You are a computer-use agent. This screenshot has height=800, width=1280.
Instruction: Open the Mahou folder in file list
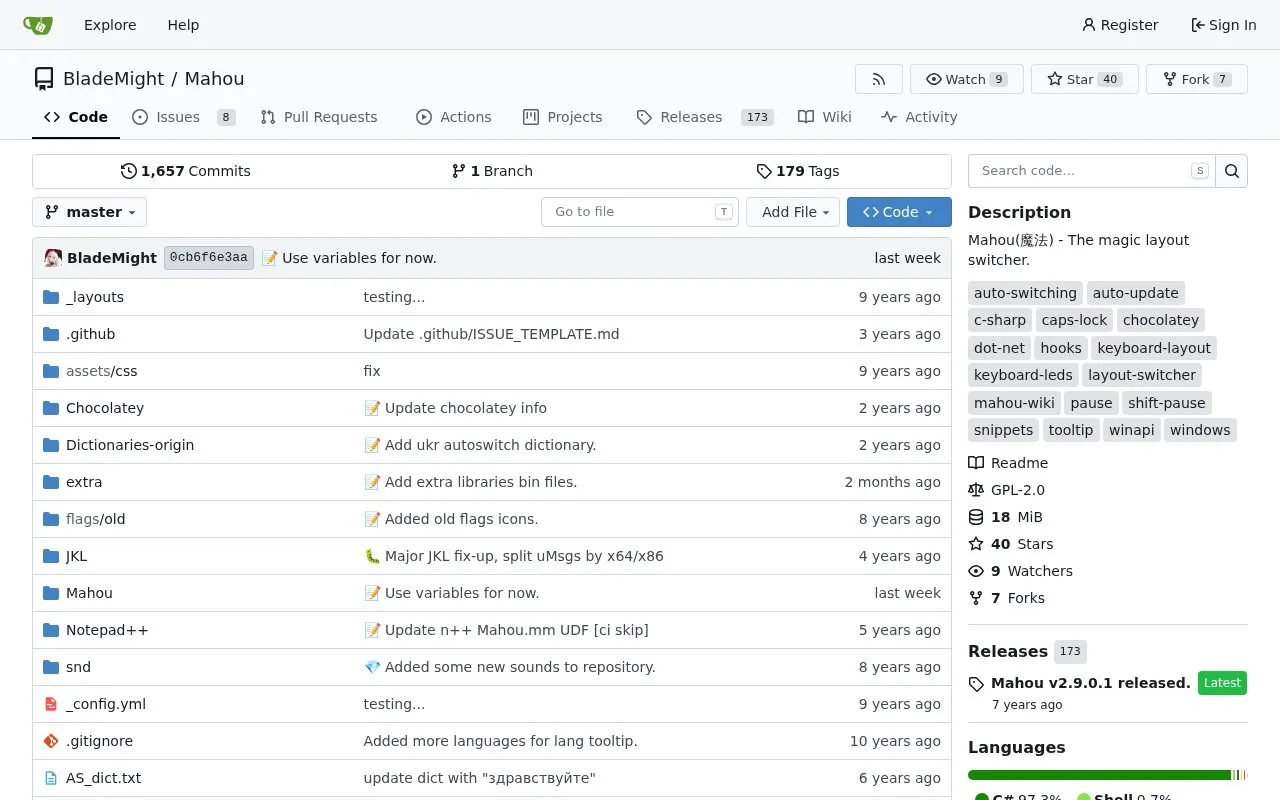coord(89,593)
